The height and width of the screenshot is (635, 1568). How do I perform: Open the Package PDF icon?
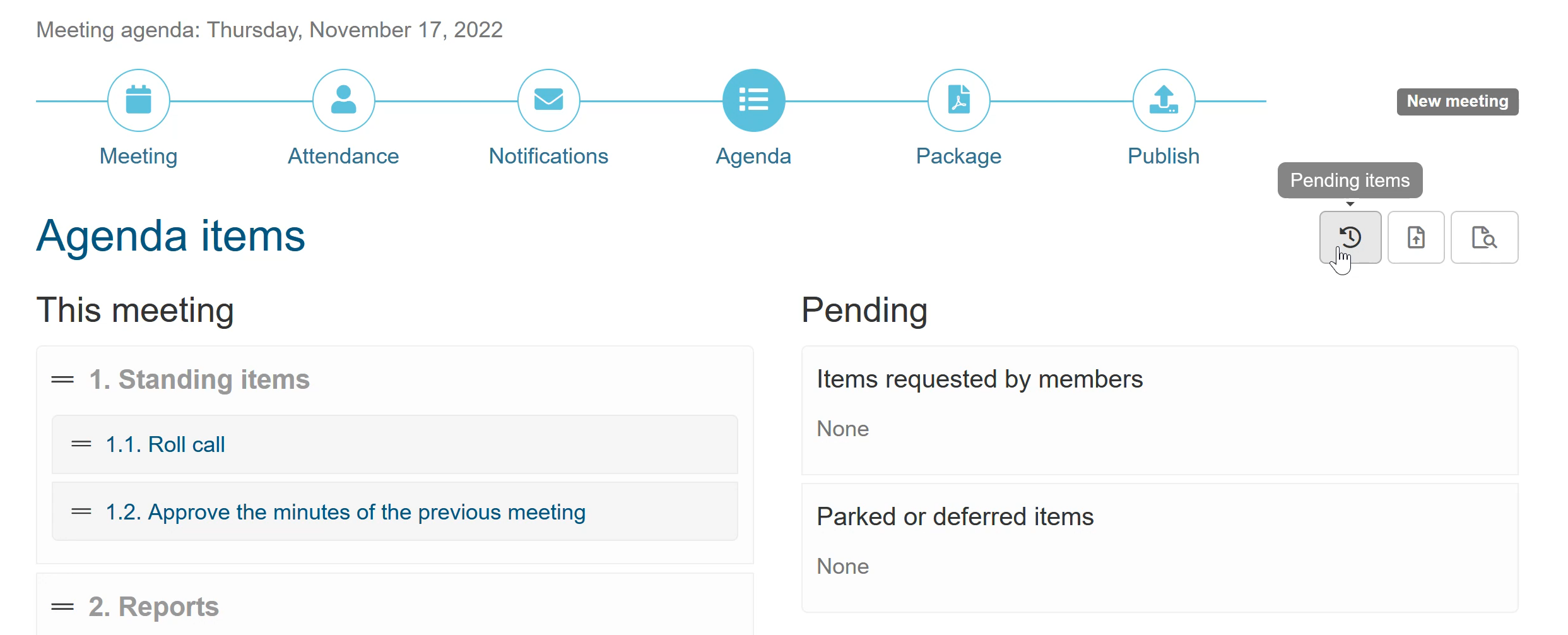(x=958, y=100)
